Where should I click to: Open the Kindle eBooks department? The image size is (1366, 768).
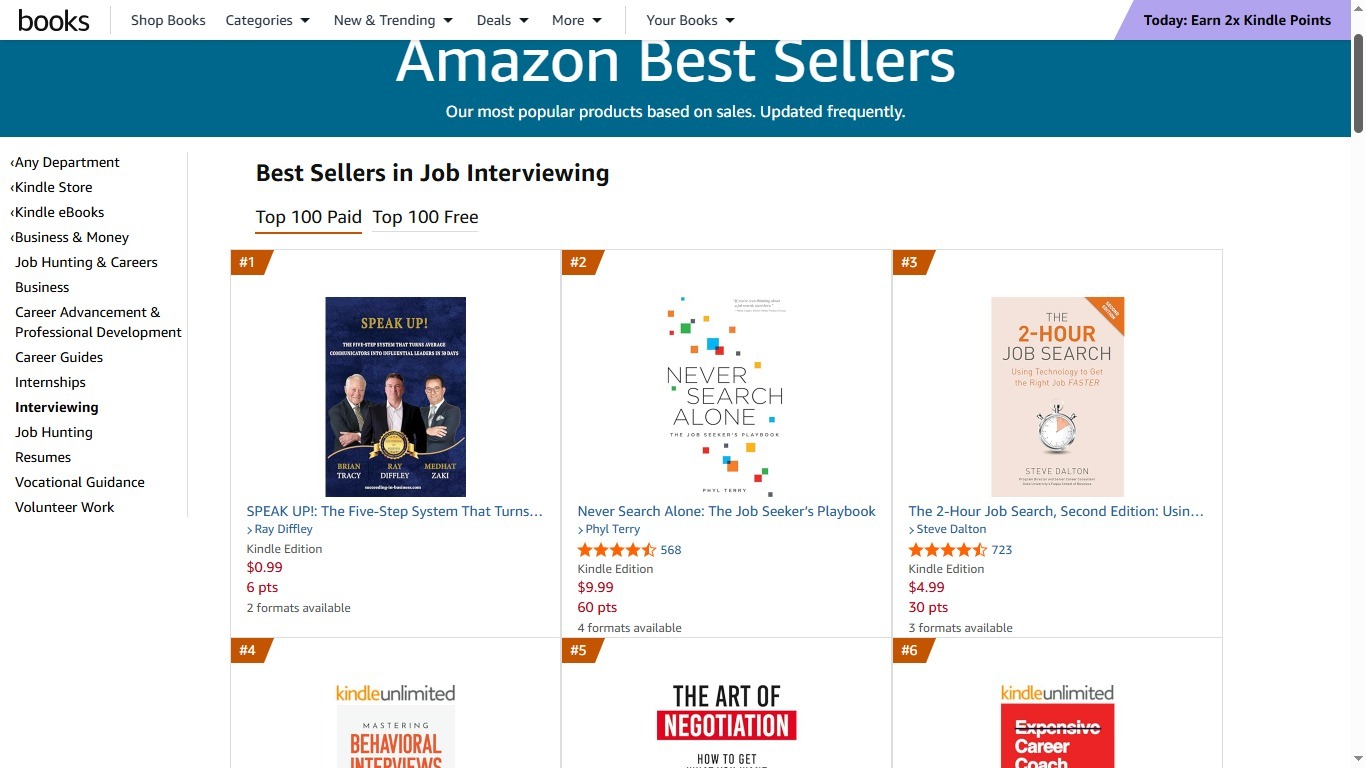point(60,212)
